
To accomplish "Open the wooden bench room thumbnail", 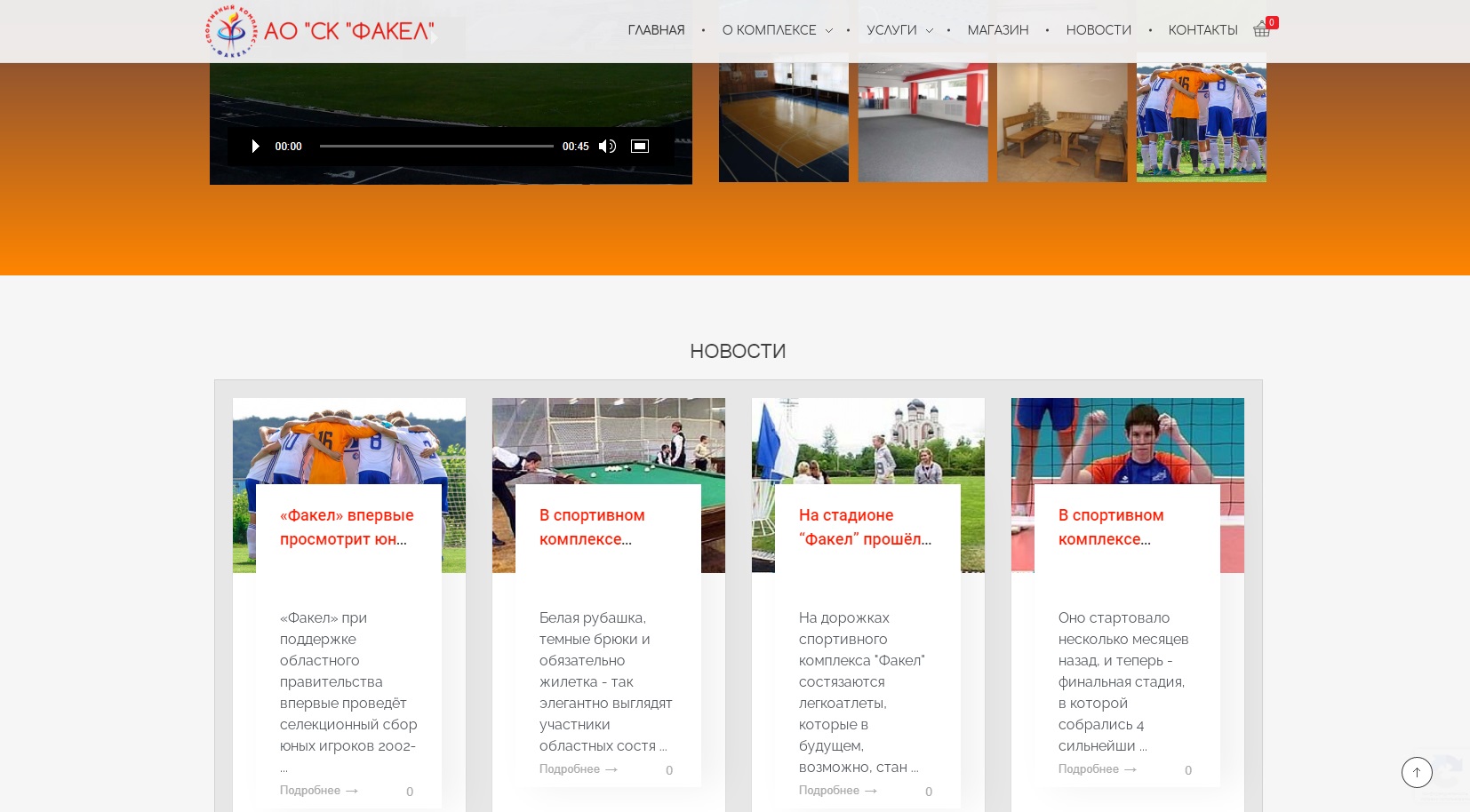I will [x=1062, y=117].
